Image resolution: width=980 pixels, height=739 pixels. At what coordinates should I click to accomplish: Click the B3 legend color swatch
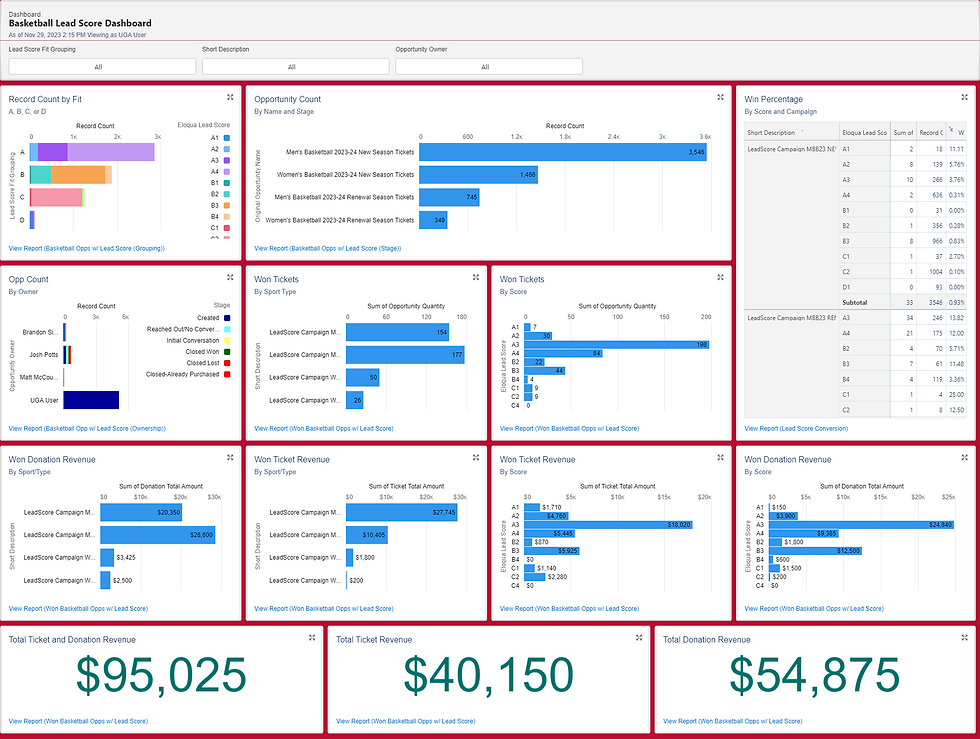tap(227, 205)
